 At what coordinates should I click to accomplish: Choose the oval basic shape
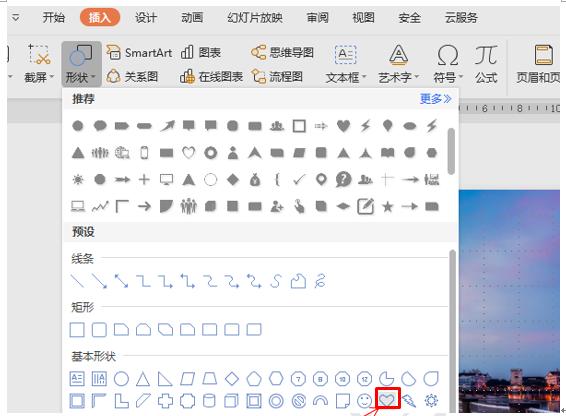click(x=121, y=379)
